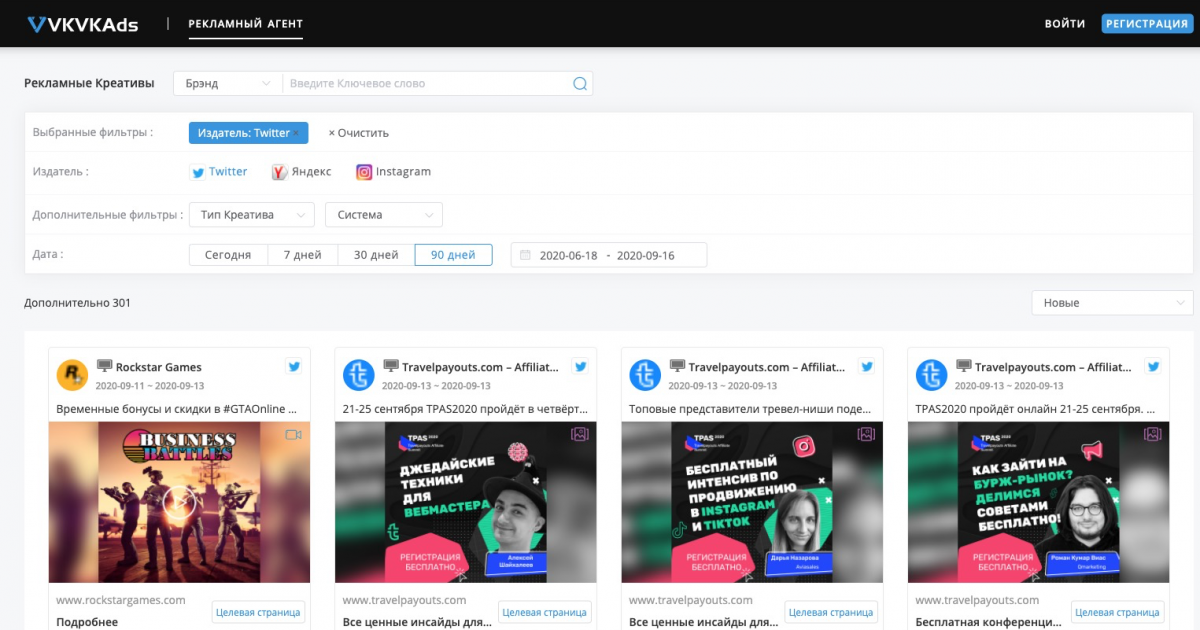Viewport: 1200px width, 630px height.
Task: Expand the 'Тип Креатива' dropdown
Action: [x=251, y=215]
